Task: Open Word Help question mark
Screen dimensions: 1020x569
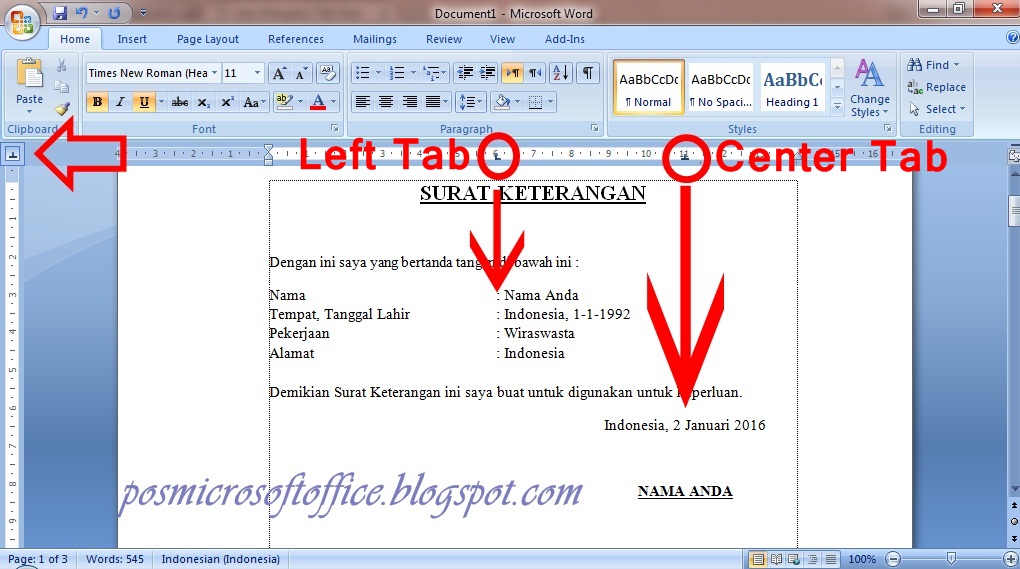Action: (x=1012, y=38)
